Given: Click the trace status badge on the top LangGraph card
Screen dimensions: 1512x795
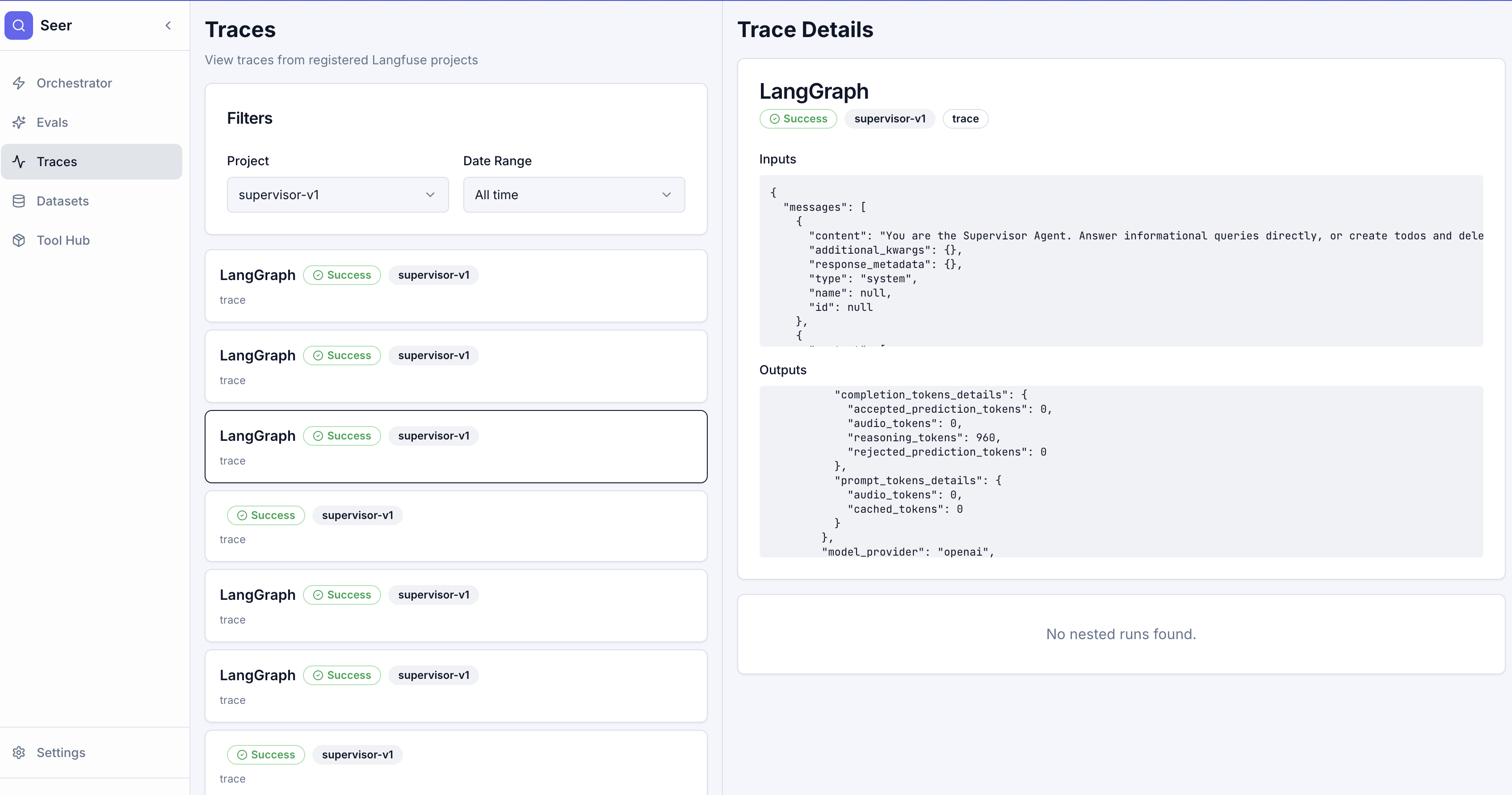Looking at the screenshot, I should click(x=342, y=275).
